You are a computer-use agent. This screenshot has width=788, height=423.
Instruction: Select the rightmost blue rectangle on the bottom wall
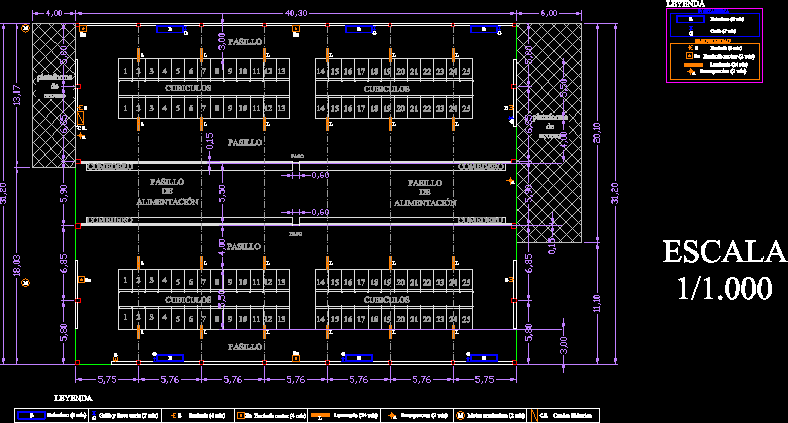483,358
